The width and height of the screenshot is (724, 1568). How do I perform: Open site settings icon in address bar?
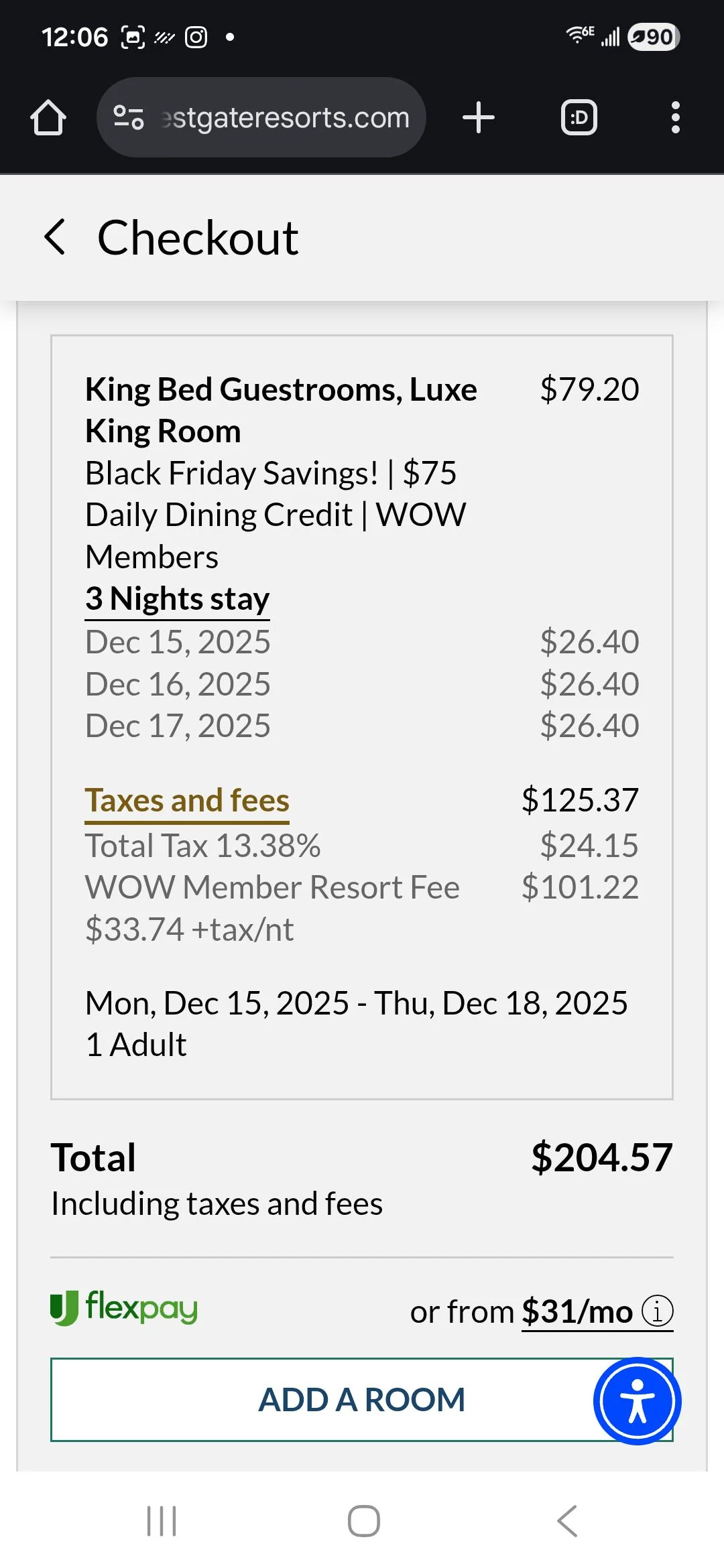pyautogui.click(x=128, y=117)
